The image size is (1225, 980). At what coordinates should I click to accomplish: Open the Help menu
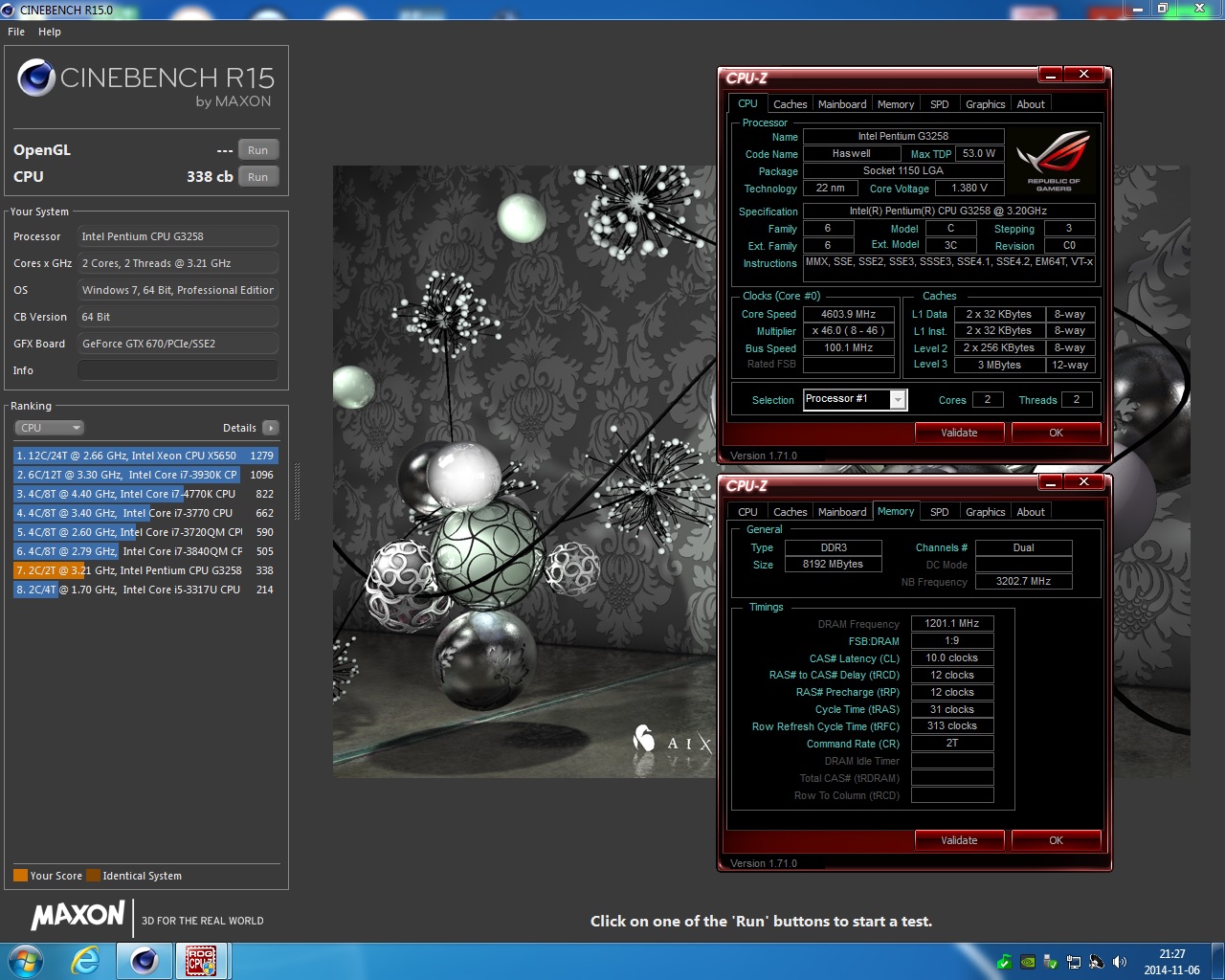[x=50, y=32]
